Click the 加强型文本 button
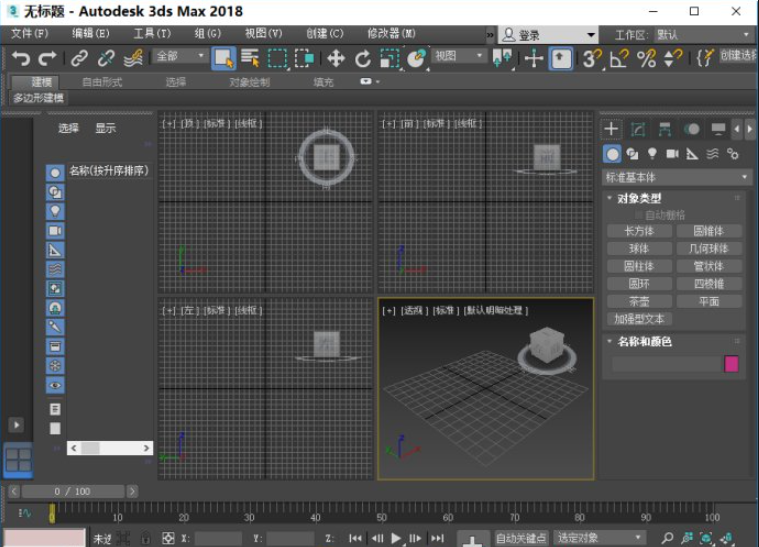The height and width of the screenshot is (547, 759). (639, 319)
